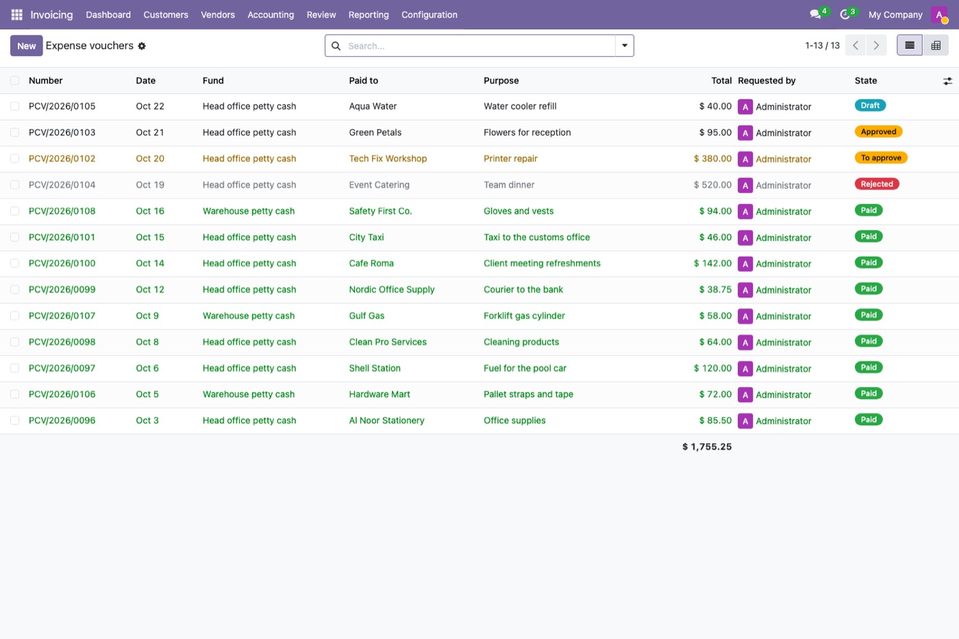Go to next page of records
Image resolution: width=959 pixels, height=639 pixels.
876,45
